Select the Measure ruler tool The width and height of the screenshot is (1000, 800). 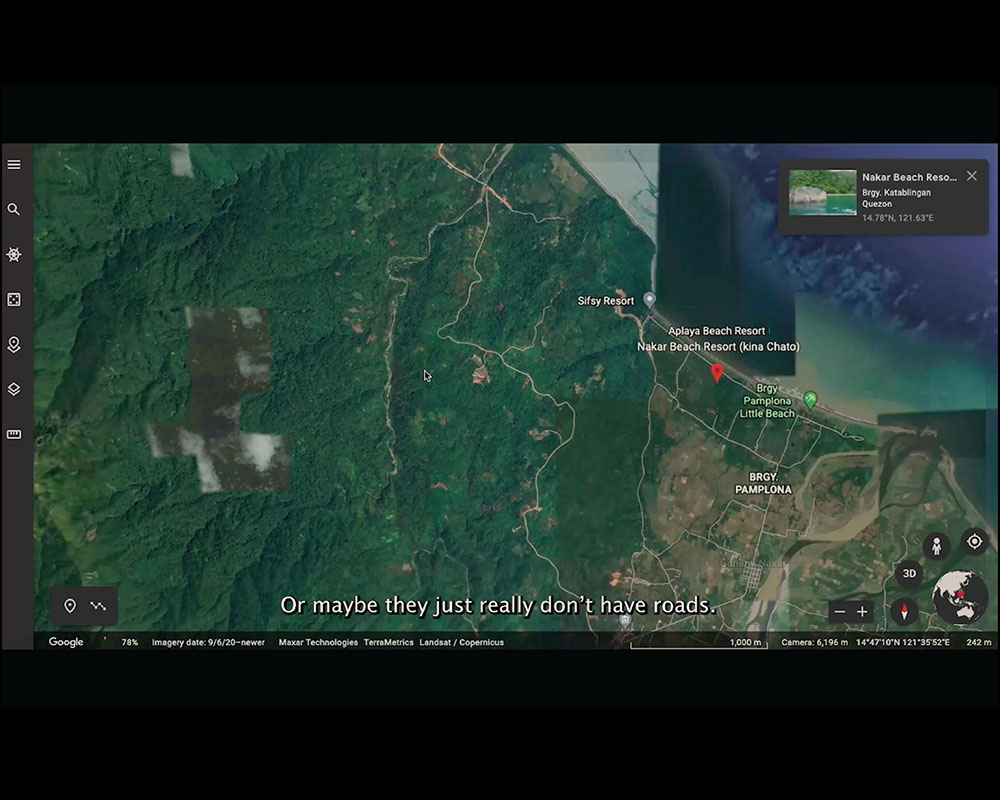coord(14,434)
